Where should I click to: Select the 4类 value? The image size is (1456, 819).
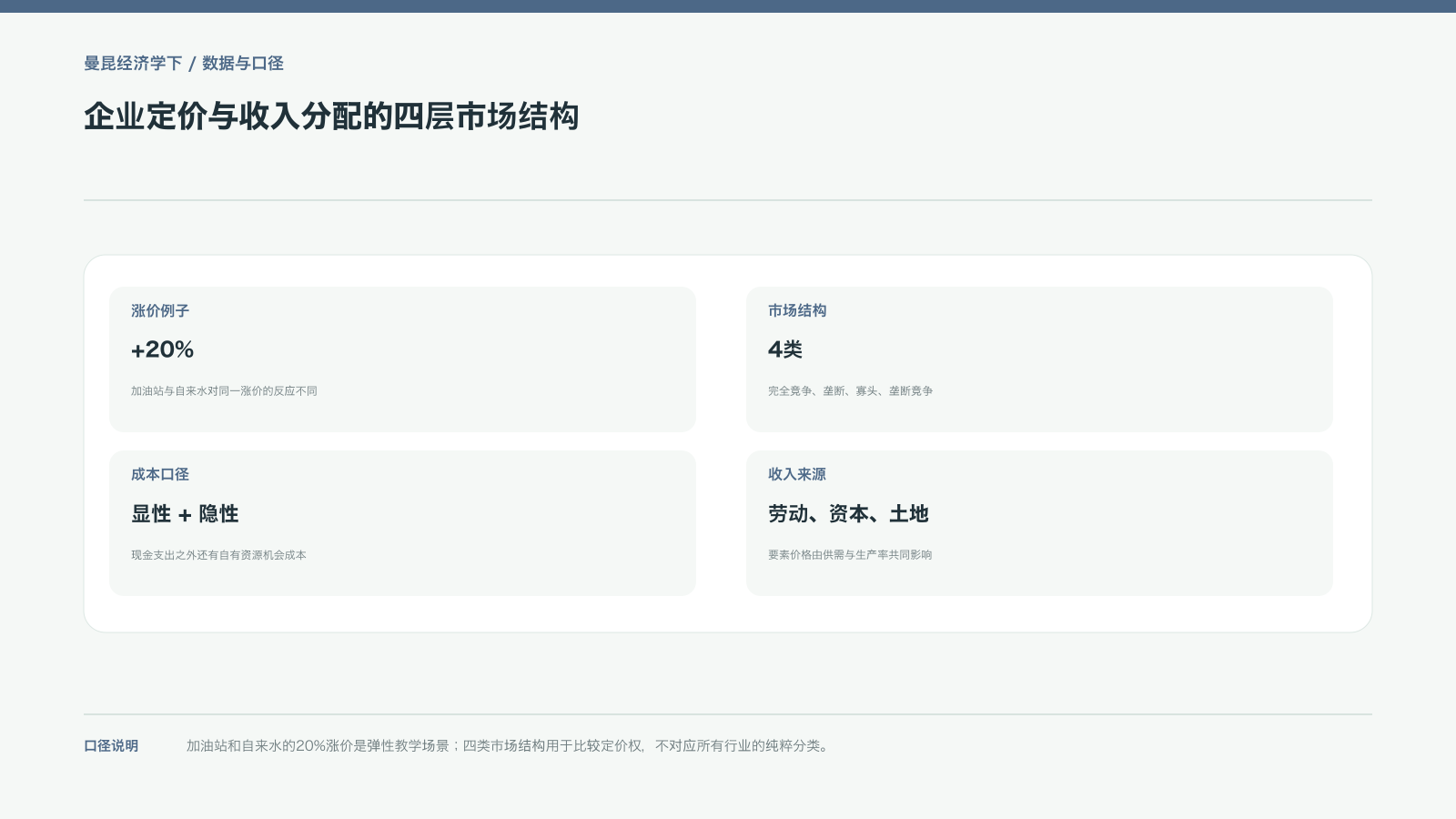coord(785,349)
